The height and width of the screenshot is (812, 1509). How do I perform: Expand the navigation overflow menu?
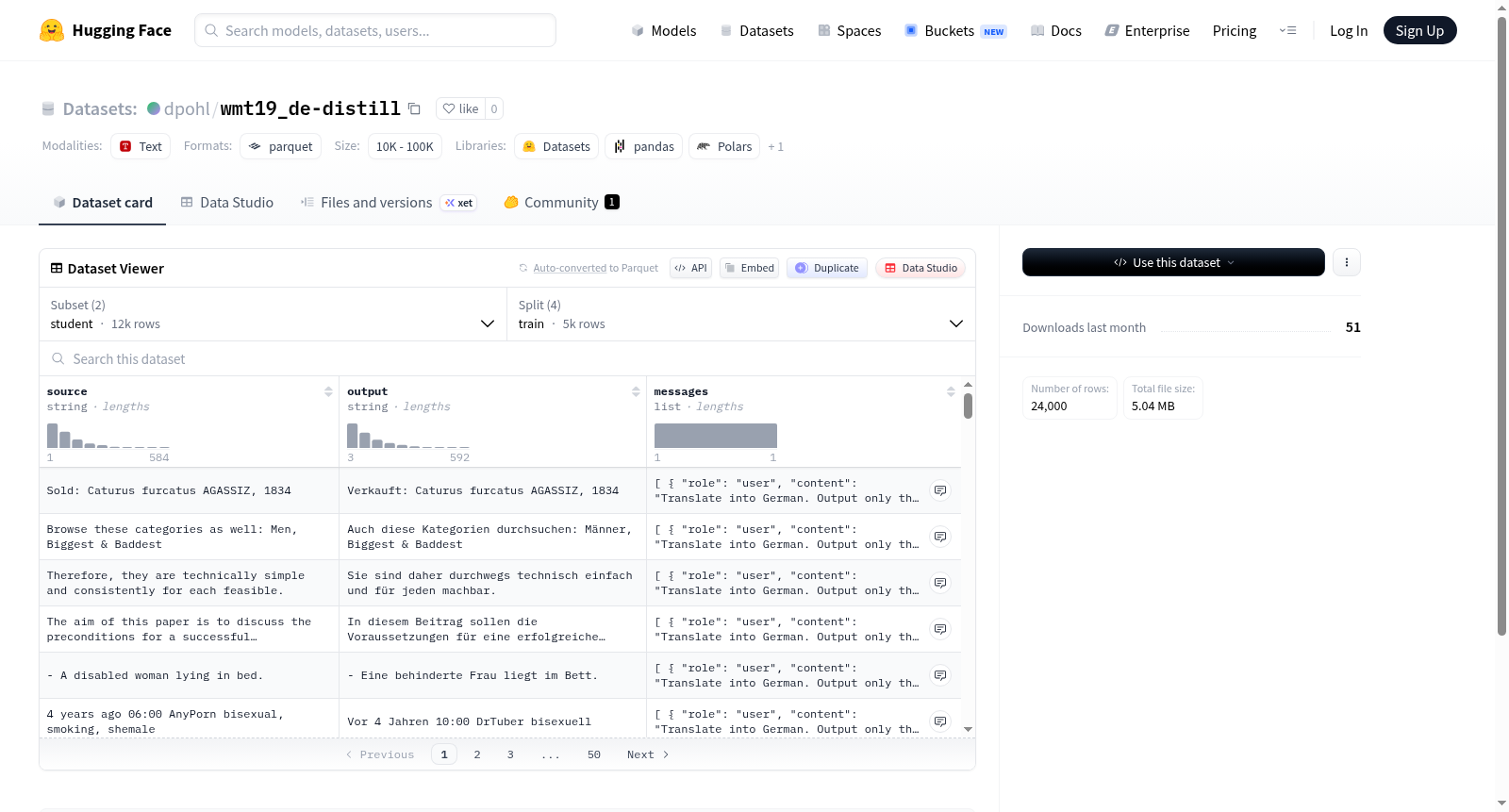[x=1287, y=30]
